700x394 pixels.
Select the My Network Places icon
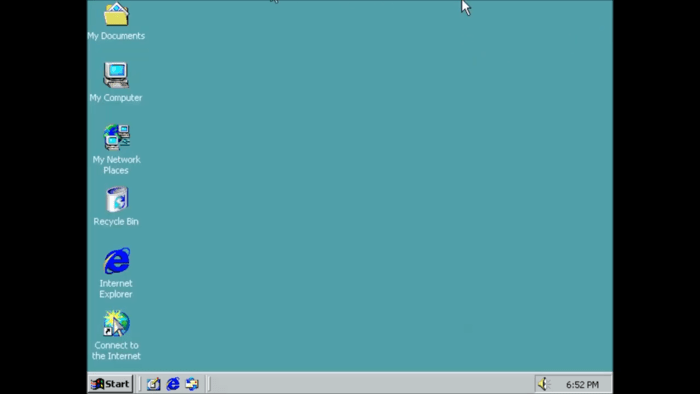coord(117,137)
